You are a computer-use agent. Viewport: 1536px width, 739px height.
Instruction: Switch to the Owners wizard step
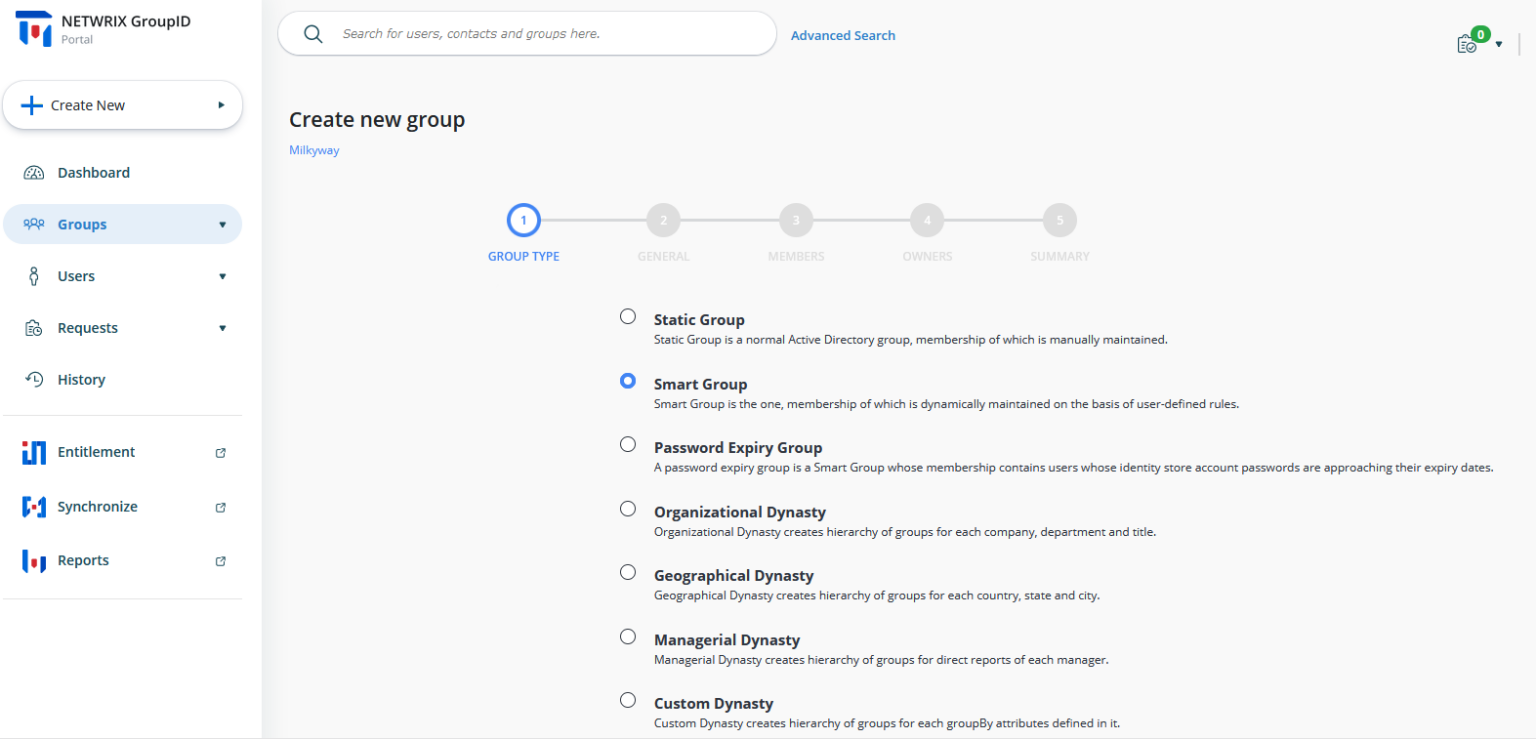coord(927,220)
